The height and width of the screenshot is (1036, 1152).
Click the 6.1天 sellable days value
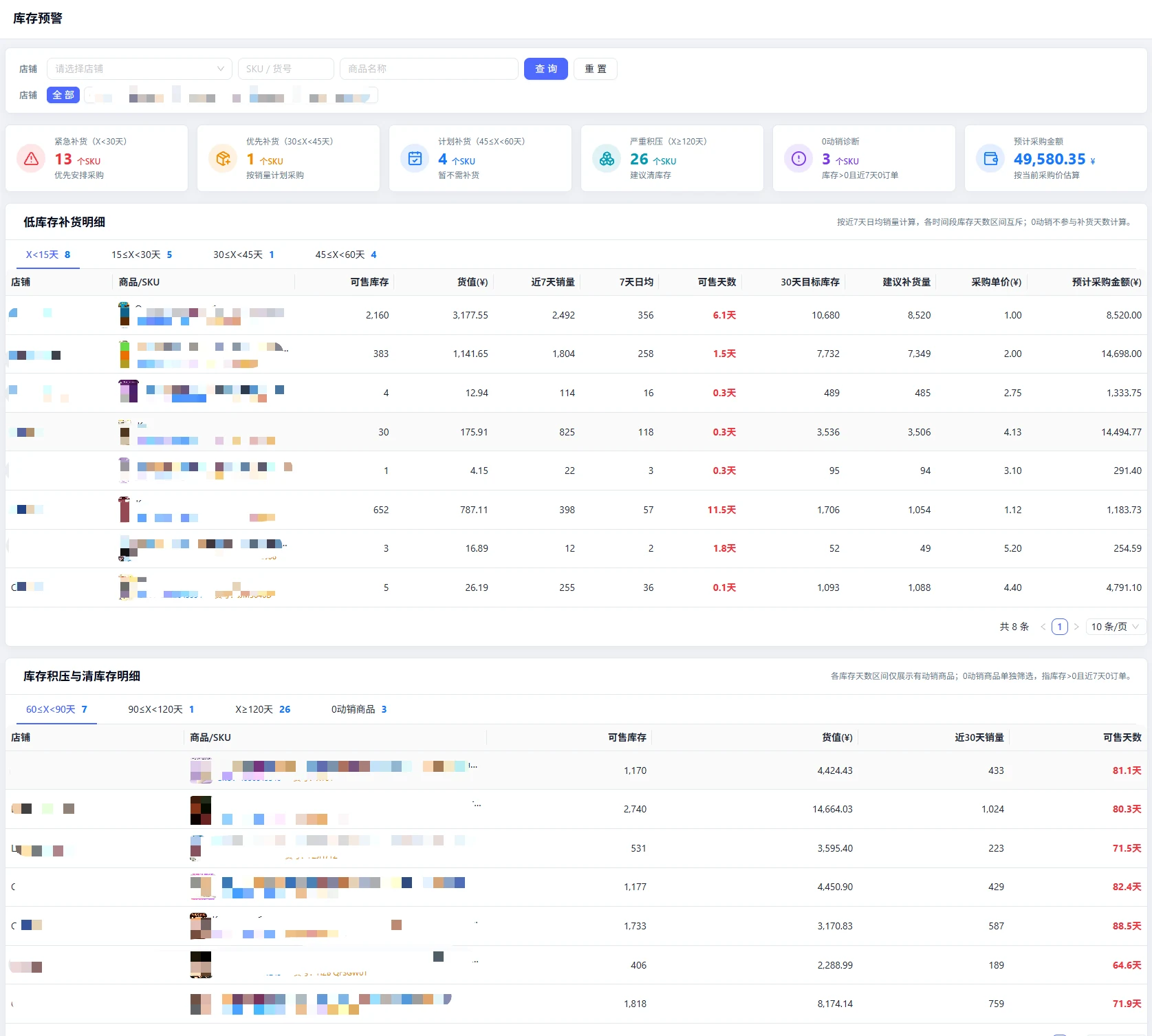pyautogui.click(x=724, y=315)
